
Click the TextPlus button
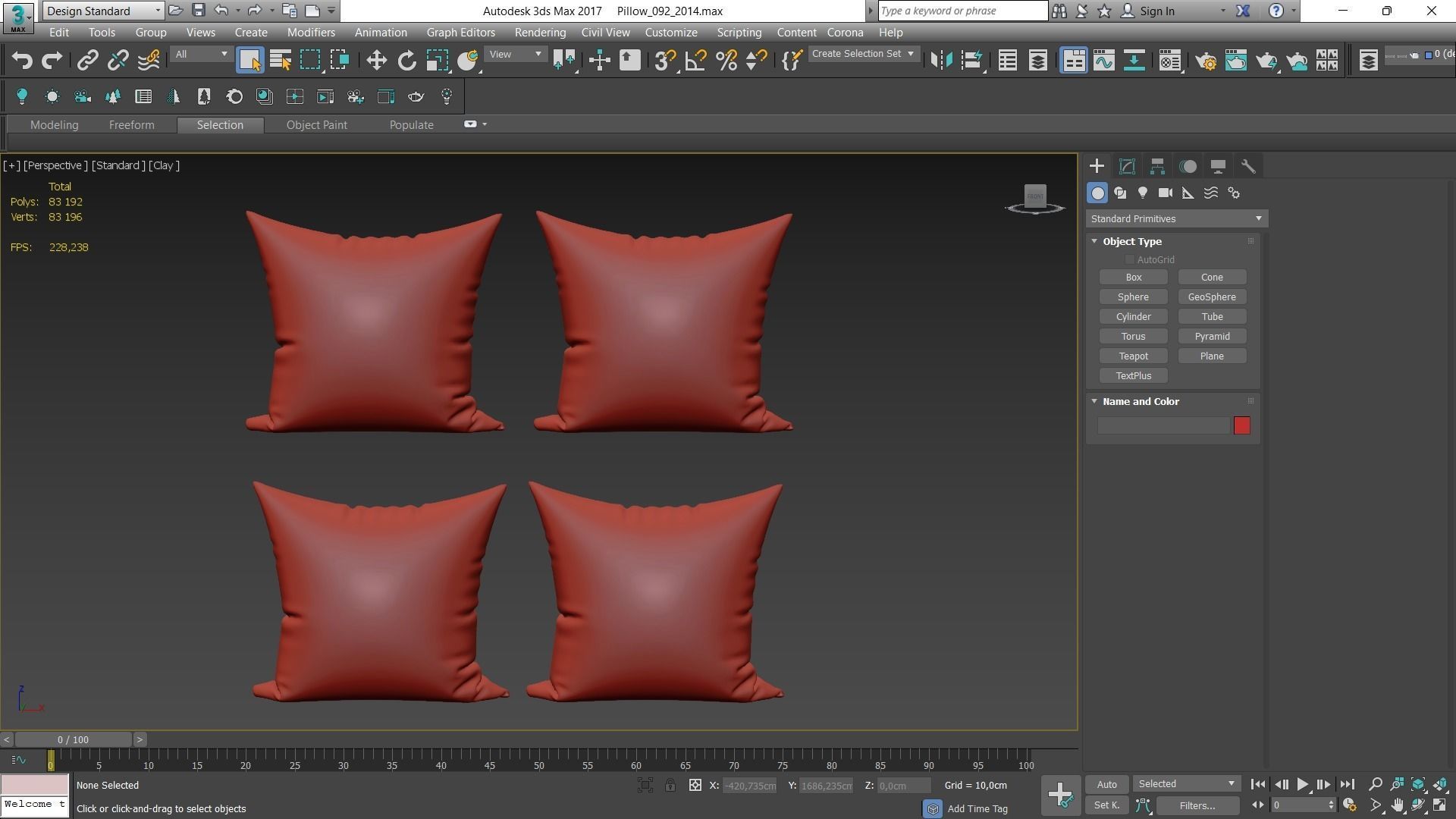[1134, 376]
